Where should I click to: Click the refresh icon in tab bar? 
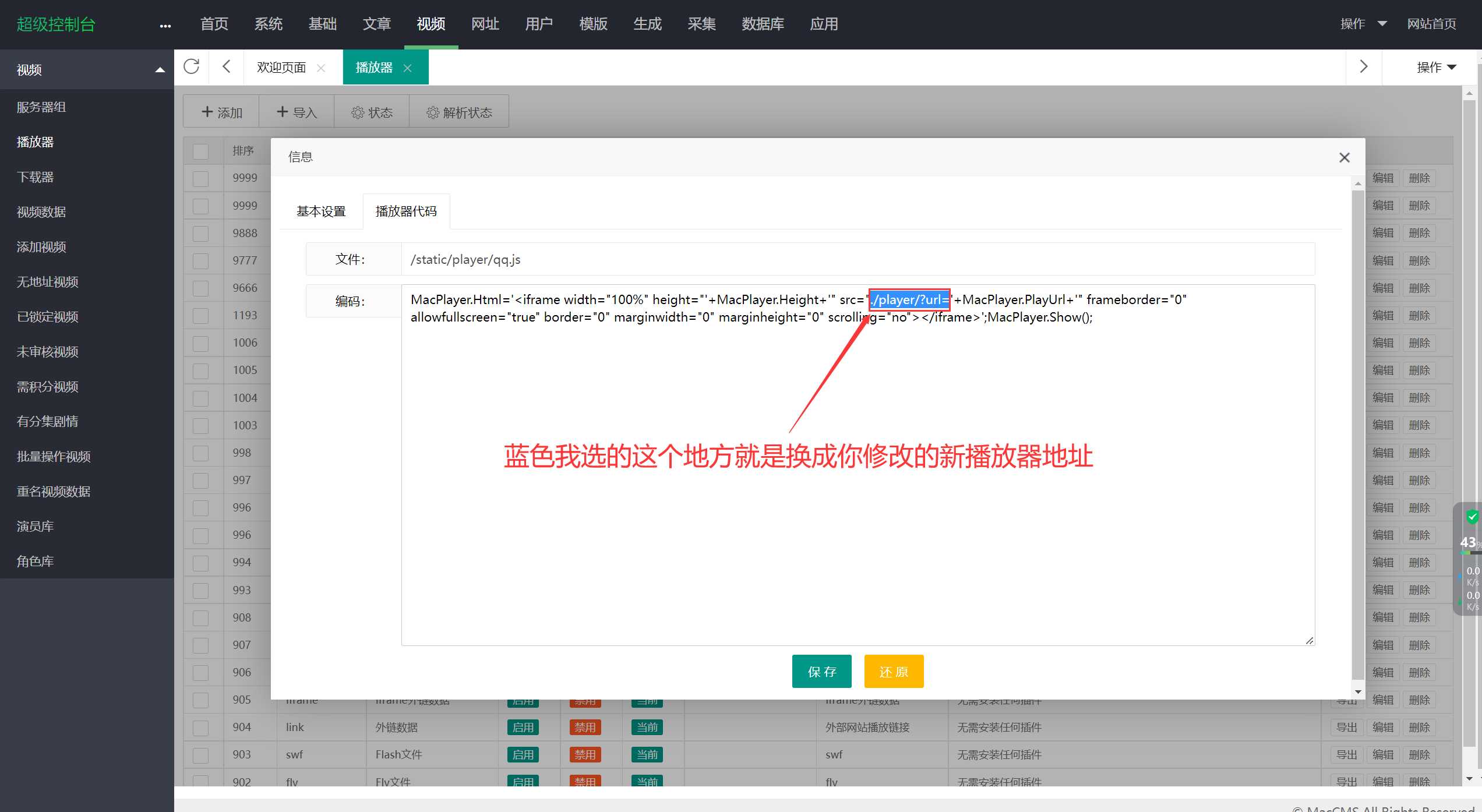click(191, 67)
